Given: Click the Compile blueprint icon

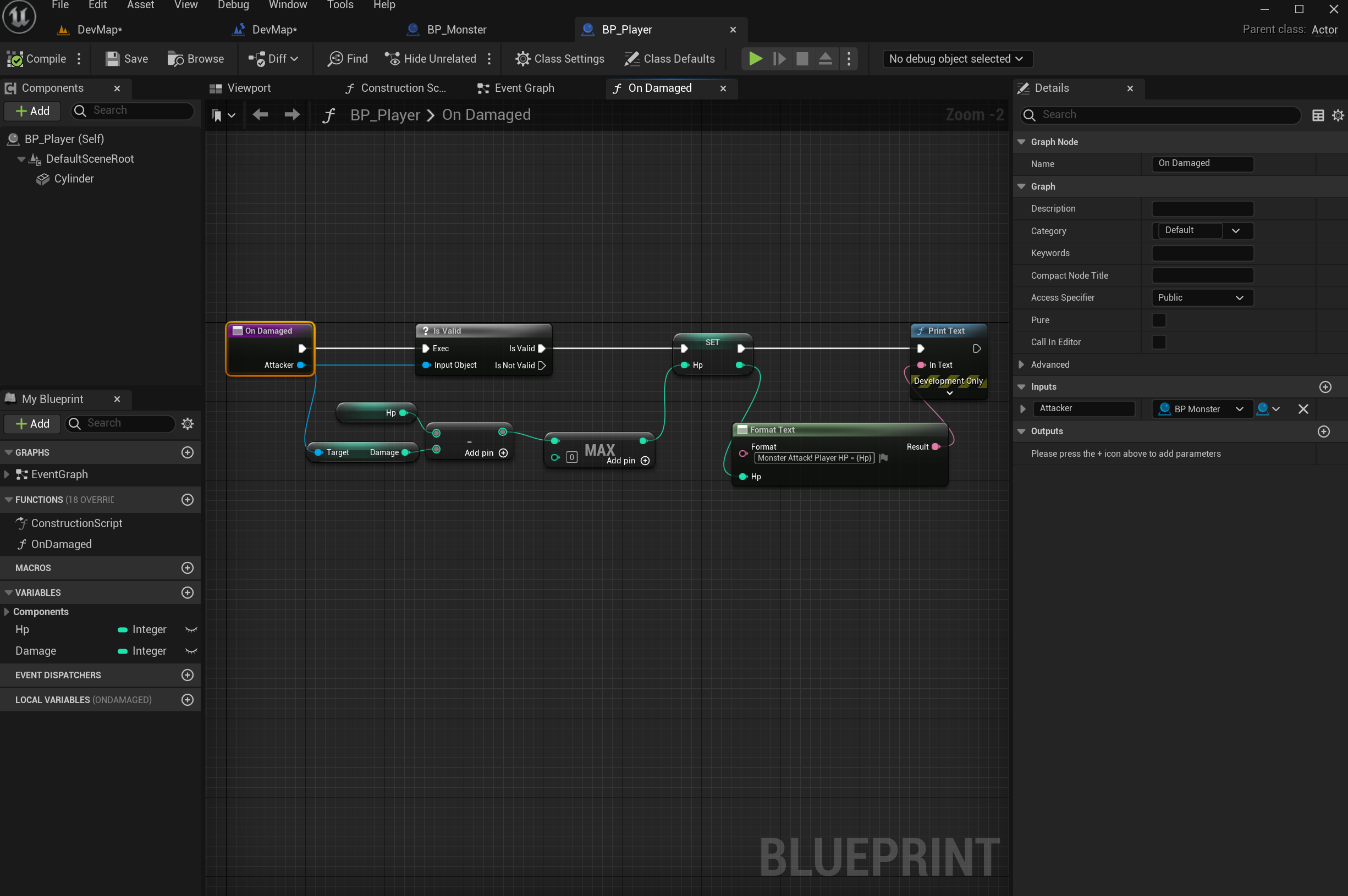Looking at the screenshot, I should tap(37, 59).
